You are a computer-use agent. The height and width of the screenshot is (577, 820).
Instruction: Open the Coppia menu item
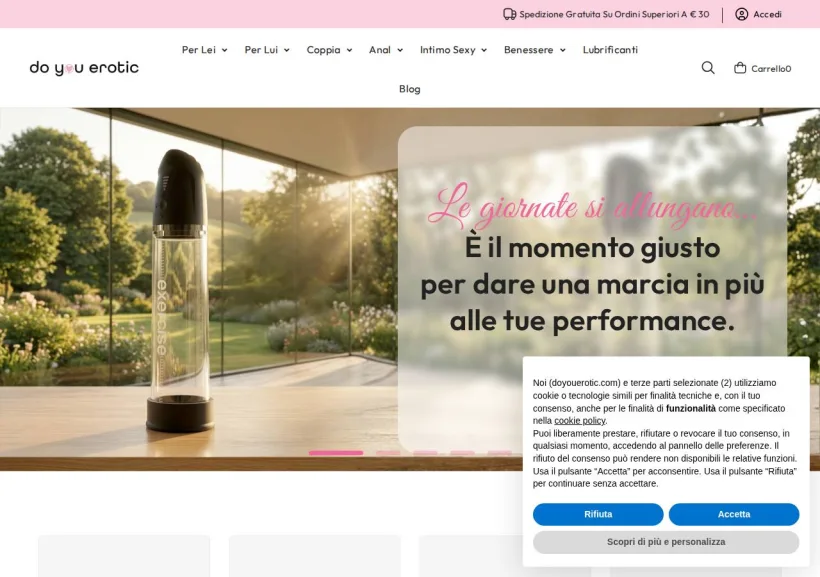point(323,50)
